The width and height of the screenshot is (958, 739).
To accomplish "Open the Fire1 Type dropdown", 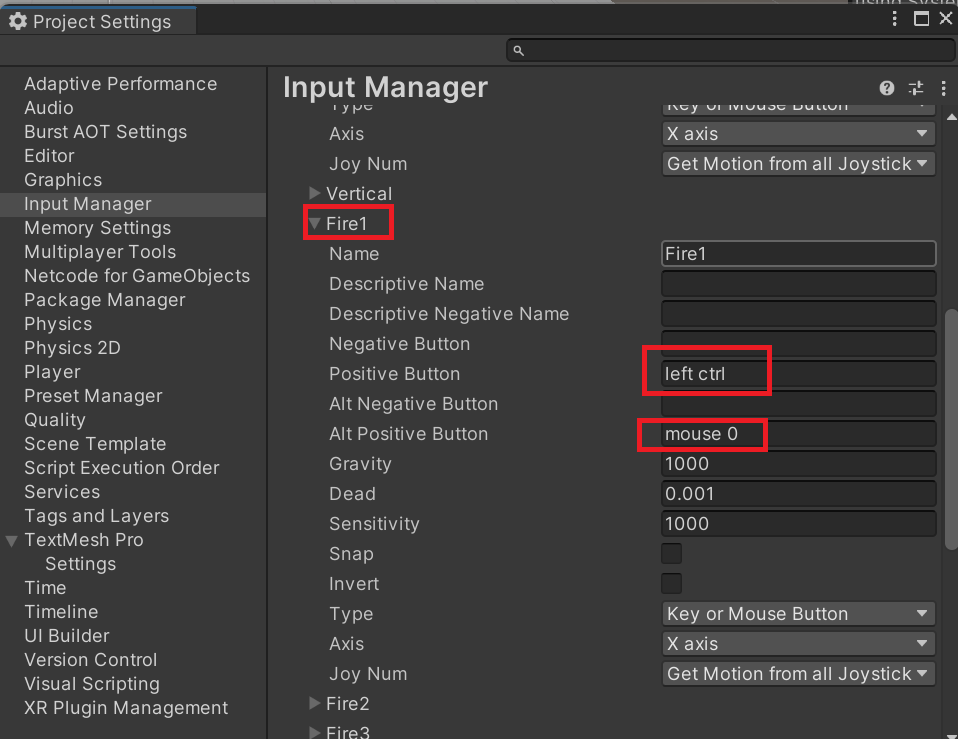I will click(x=798, y=614).
